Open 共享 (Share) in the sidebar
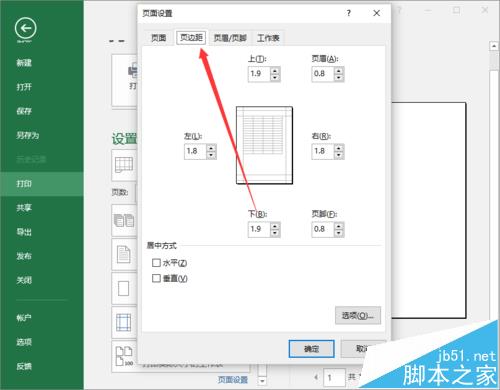Viewport: 500px width, 390px height. click(24, 208)
